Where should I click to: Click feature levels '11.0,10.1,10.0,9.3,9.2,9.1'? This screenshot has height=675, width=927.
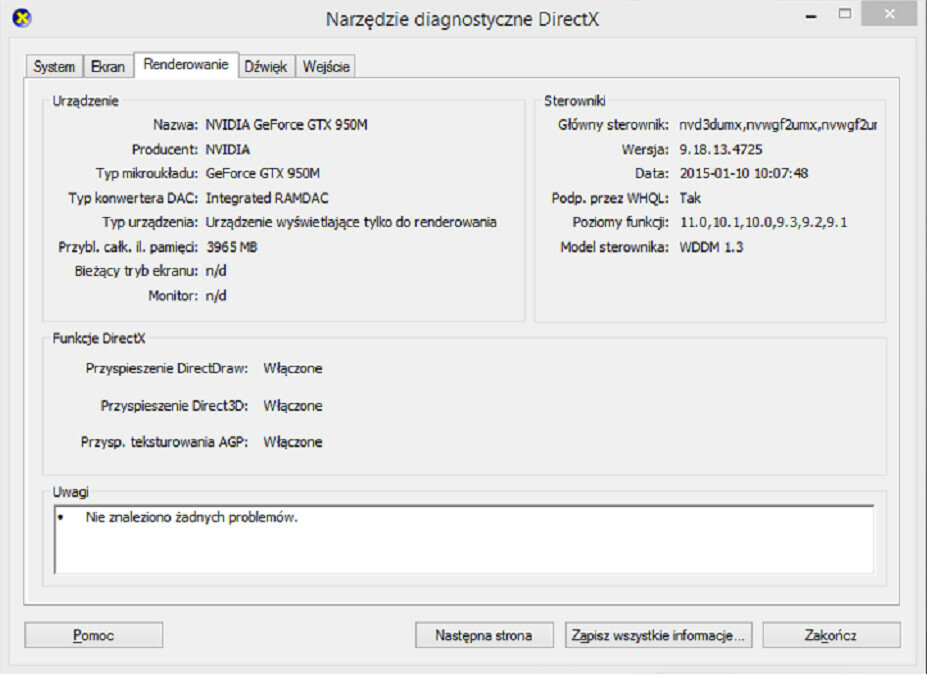pyautogui.click(x=763, y=222)
